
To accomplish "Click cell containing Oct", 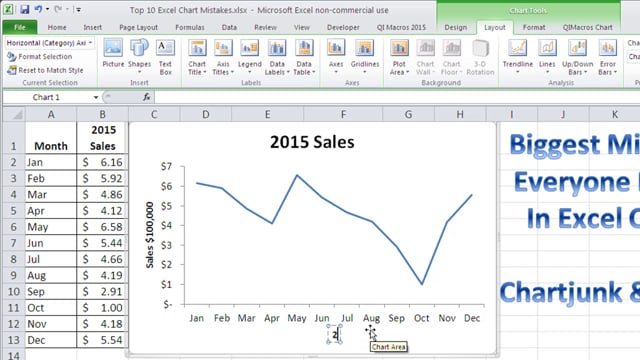I will click(51, 307).
